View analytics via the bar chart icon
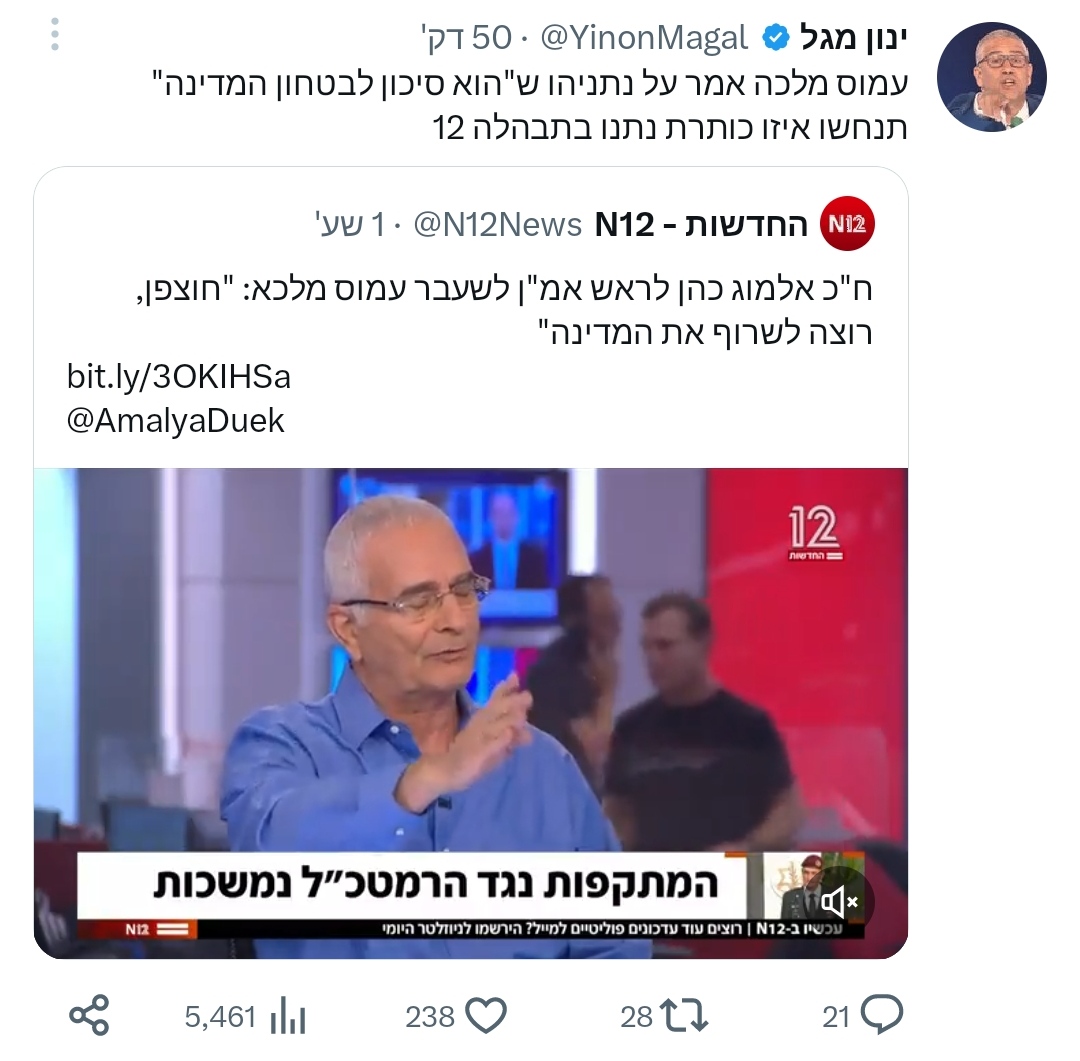The width and height of the screenshot is (1080, 1061). [x=288, y=1017]
